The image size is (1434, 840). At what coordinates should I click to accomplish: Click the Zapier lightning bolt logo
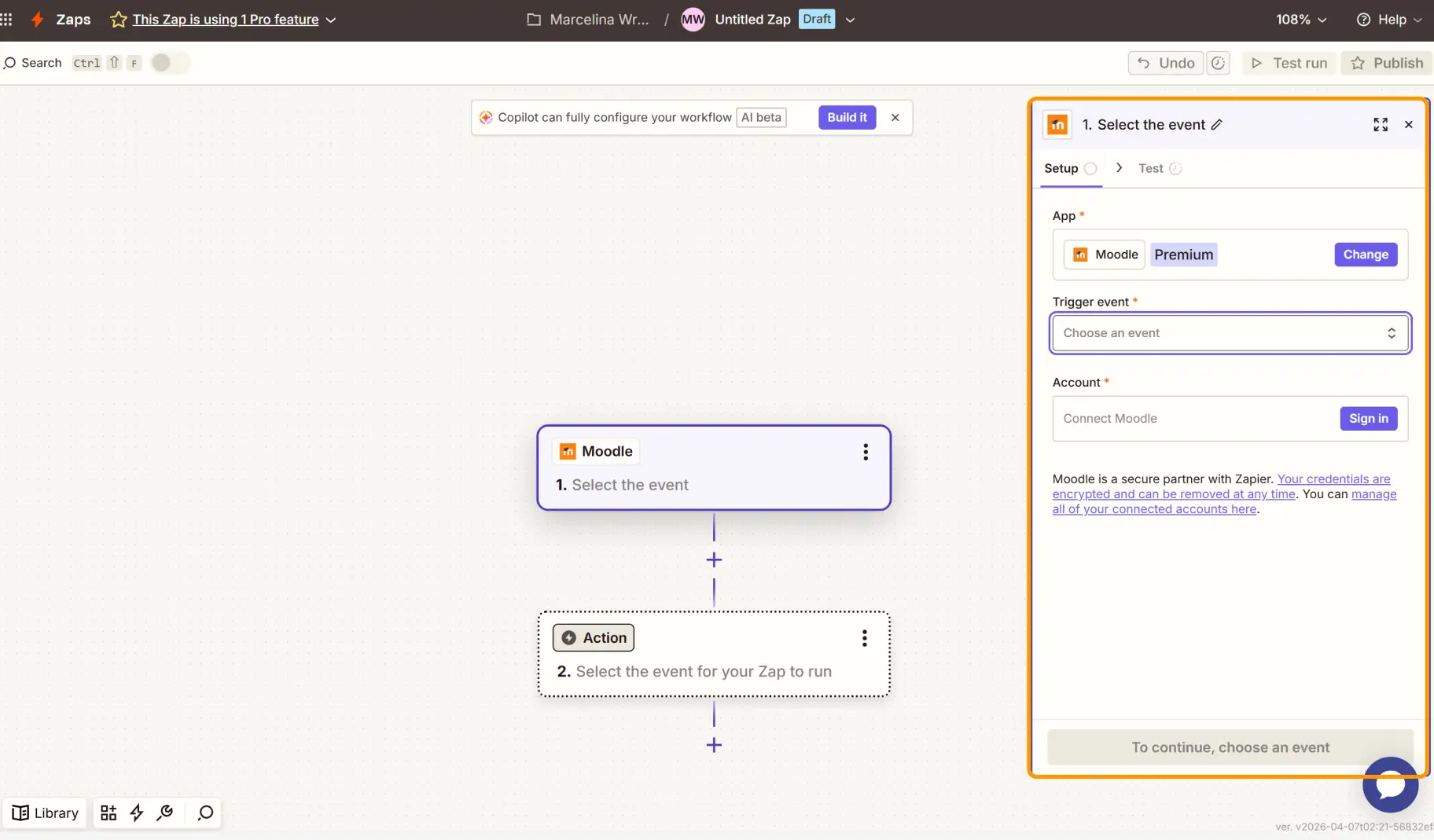click(x=37, y=20)
